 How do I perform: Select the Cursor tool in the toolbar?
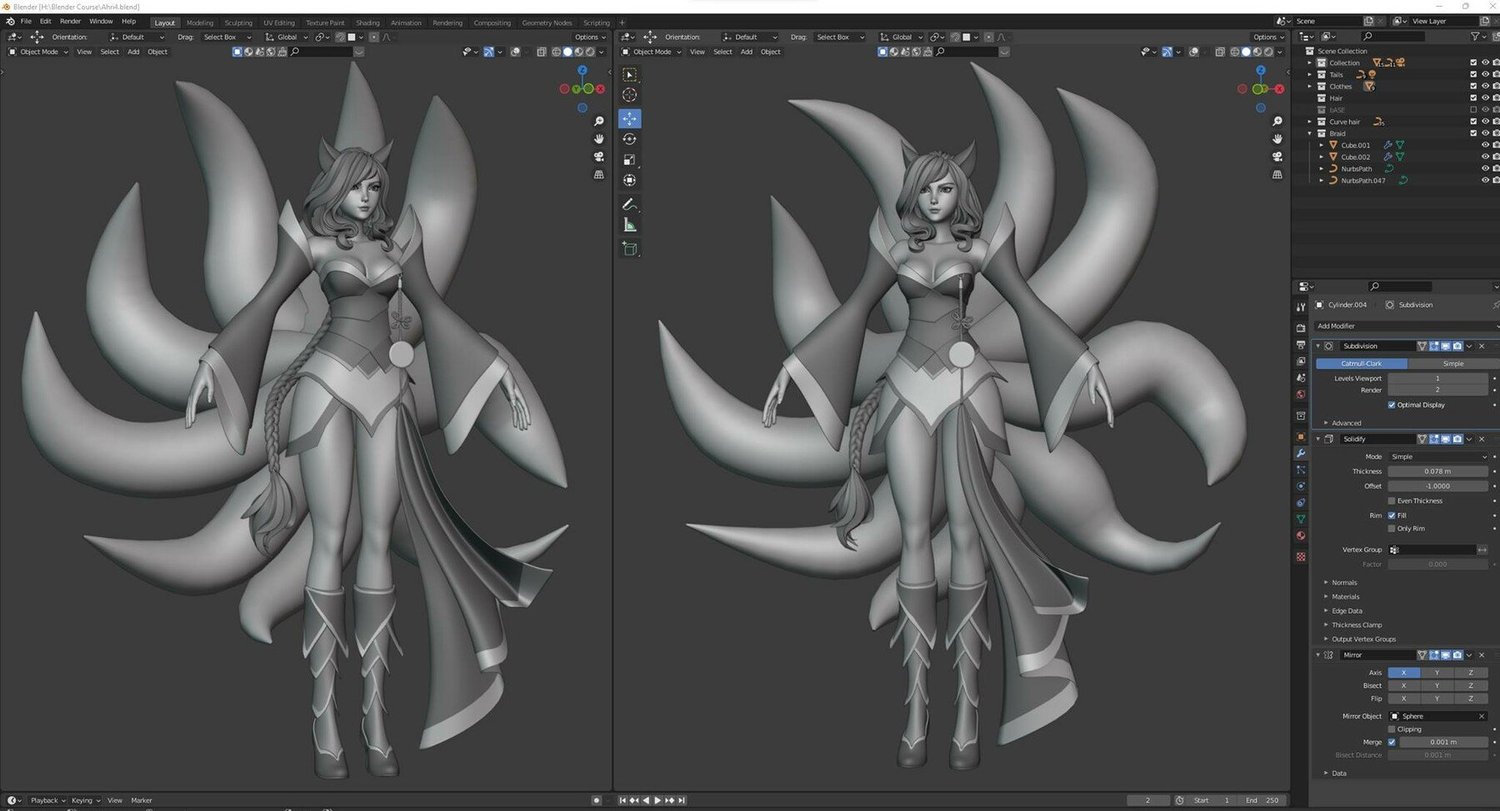[x=629, y=94]
